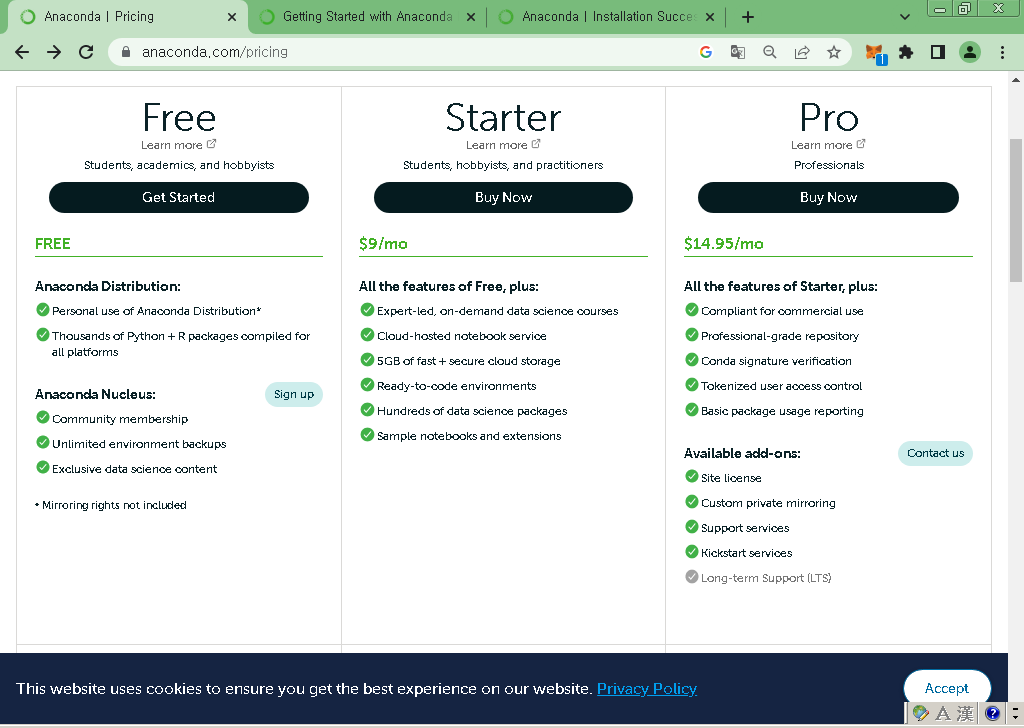Open Chrome three-dot menu
This screenshot has width=1024, height=728.
point(1002,52)
